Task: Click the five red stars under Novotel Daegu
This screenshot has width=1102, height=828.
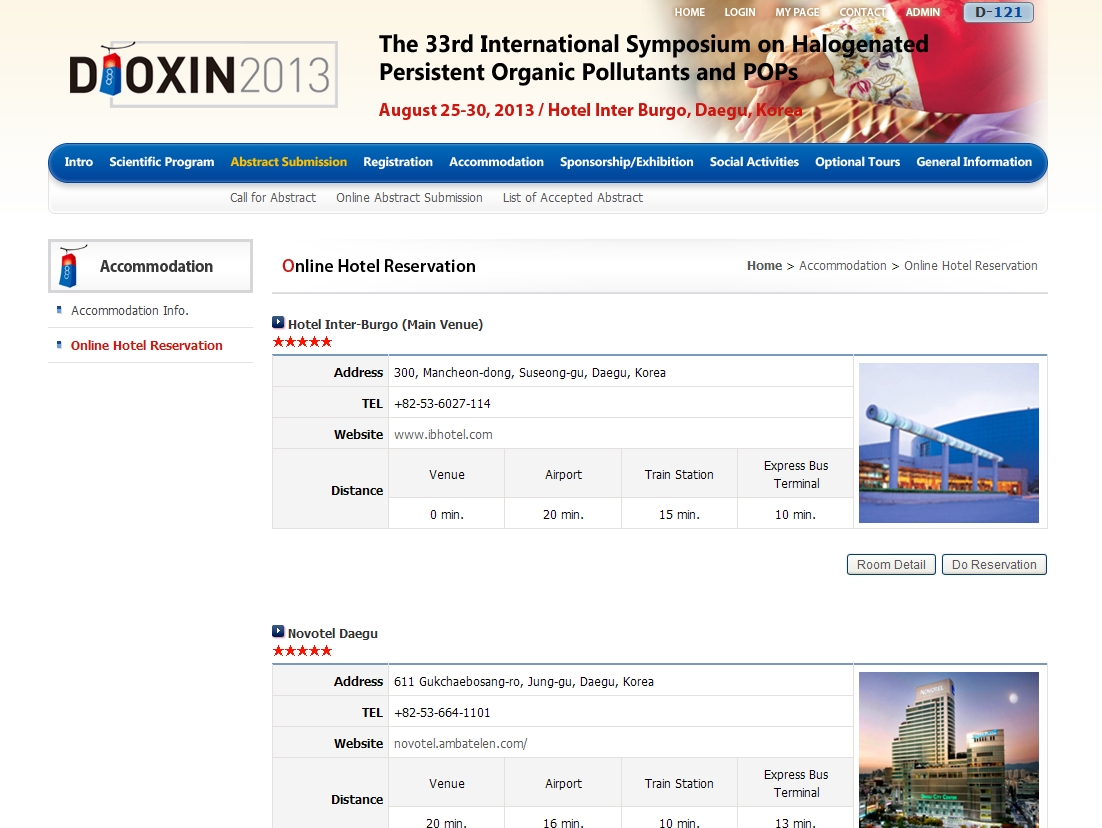Action: click(302, 651)
